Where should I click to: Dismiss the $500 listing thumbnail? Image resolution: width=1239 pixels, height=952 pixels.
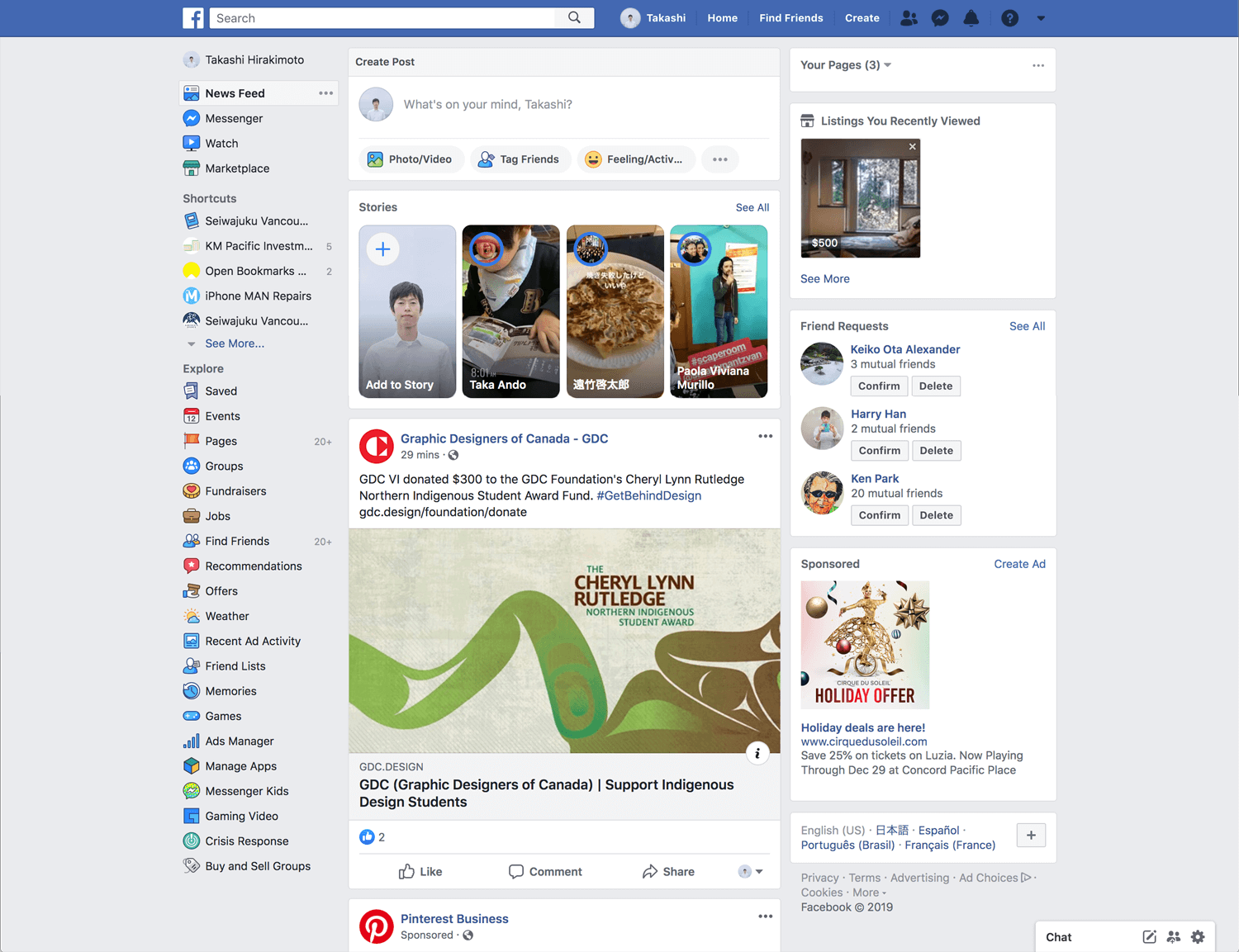[912, 147]
